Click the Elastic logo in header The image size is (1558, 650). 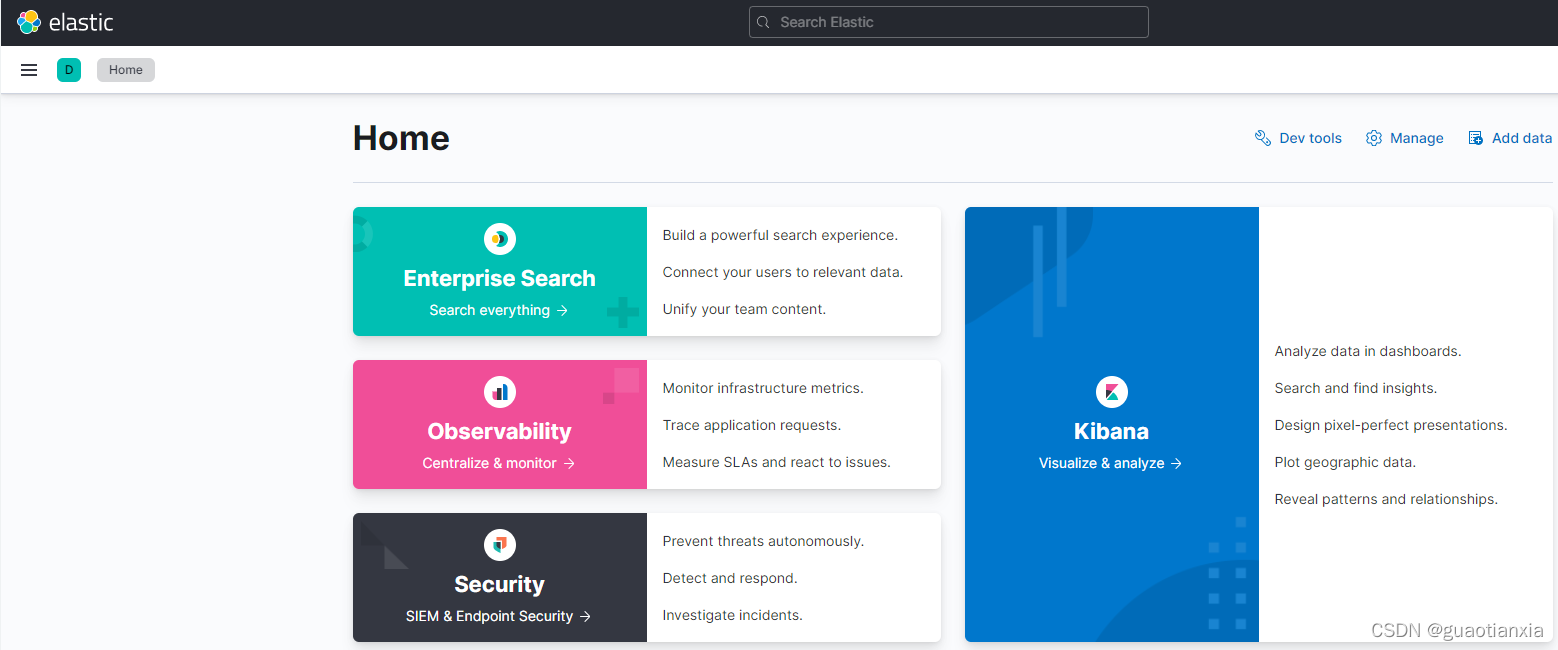[x=29, y=22]
